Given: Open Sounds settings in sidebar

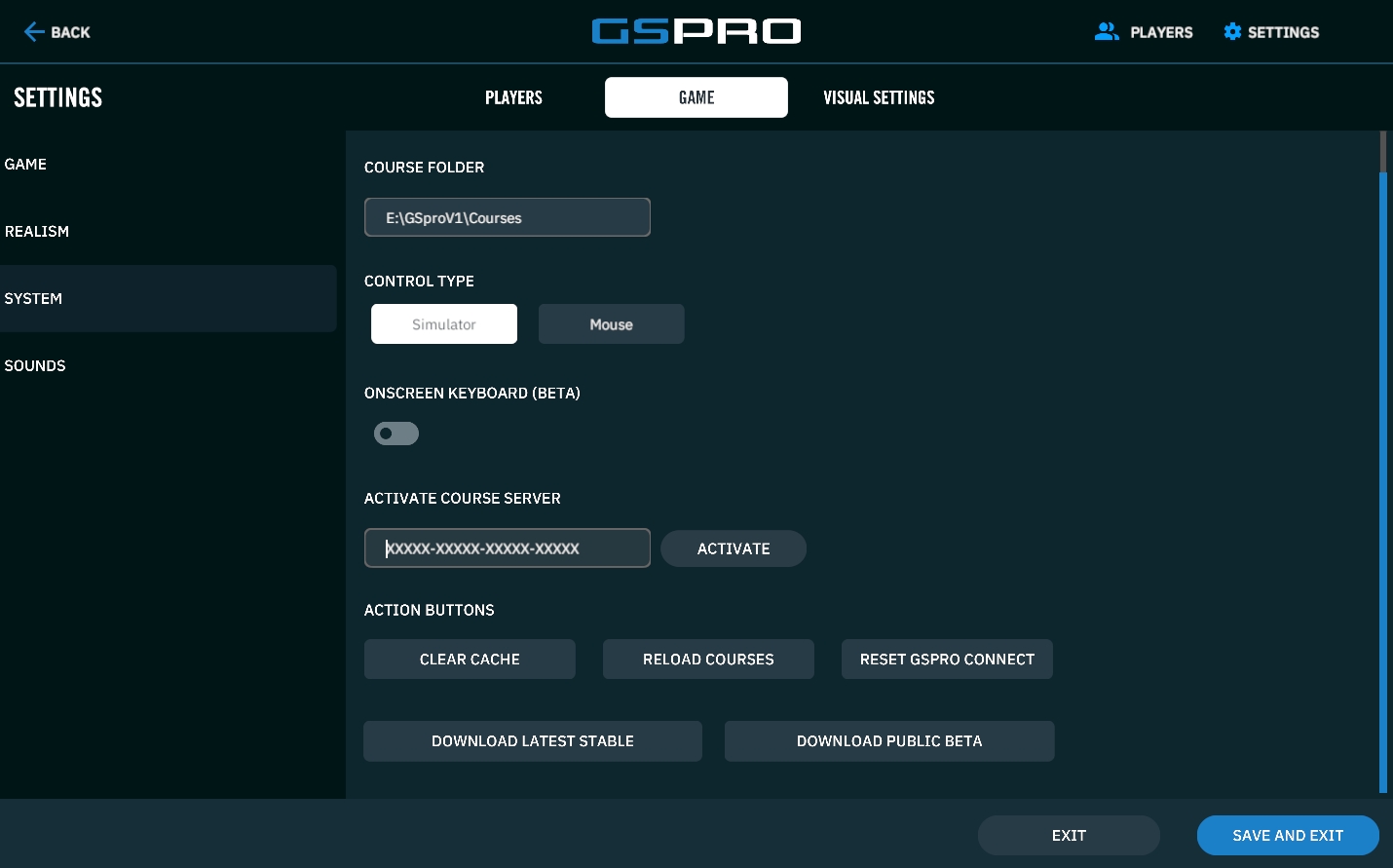Looking at the screenshot, I should (35, 366).
